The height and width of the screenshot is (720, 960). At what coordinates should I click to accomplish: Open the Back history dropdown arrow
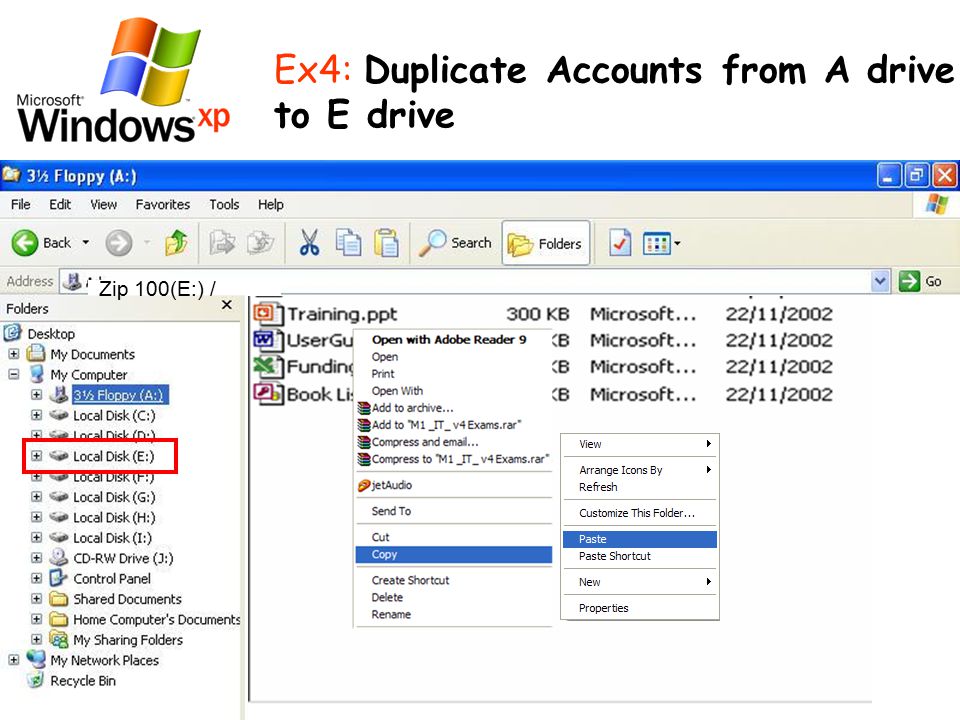[x=86, y=243]
